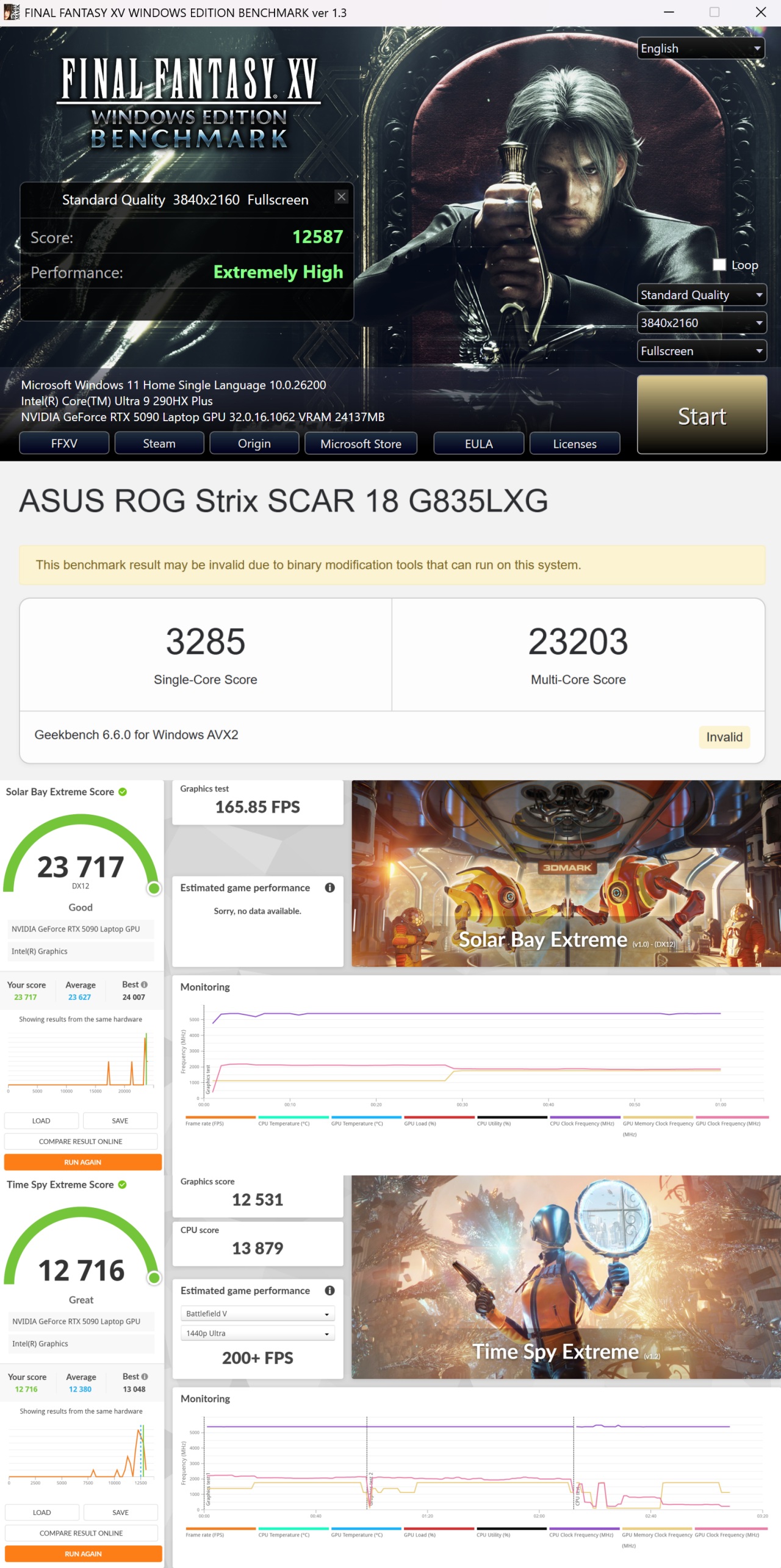
Task: Select the Multi-Core Score 23203
Action: pos(578,641)
